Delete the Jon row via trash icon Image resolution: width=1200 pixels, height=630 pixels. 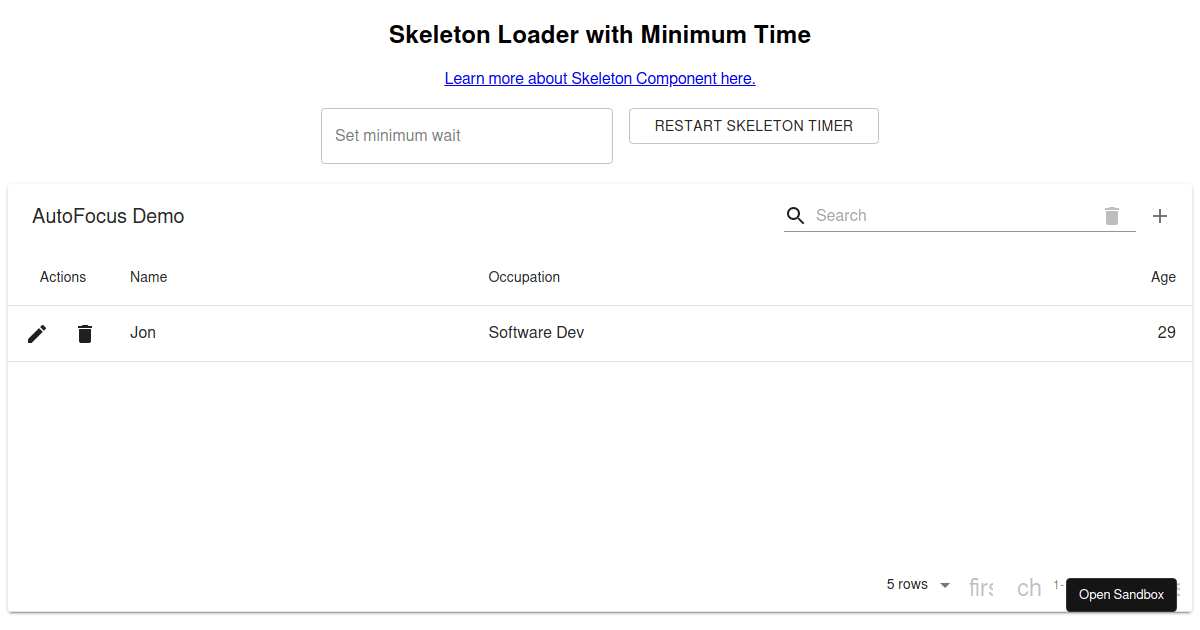pyautogui.click(x=85, y=334)
